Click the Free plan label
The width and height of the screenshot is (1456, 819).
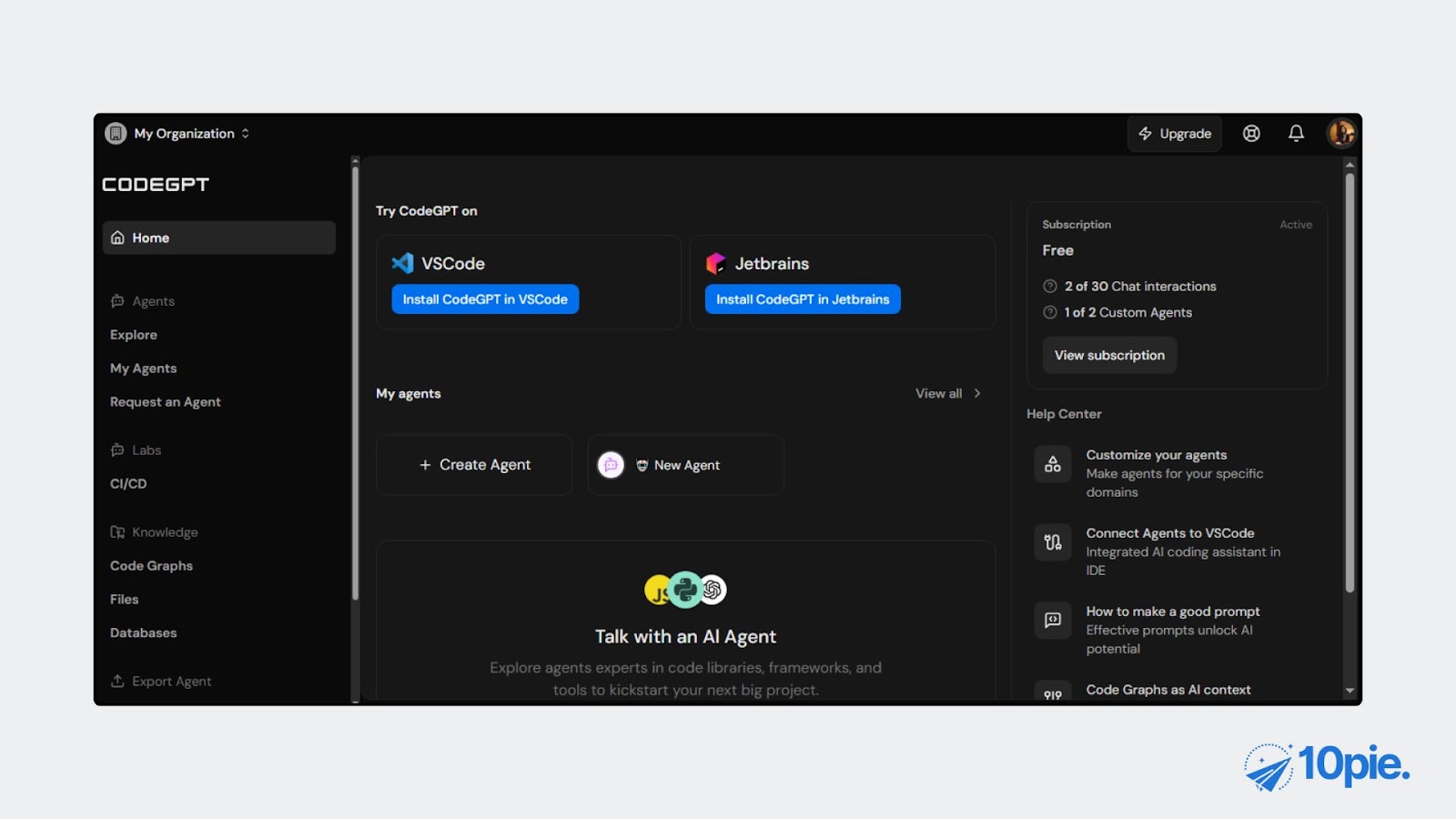click(x=1058, y=250)
